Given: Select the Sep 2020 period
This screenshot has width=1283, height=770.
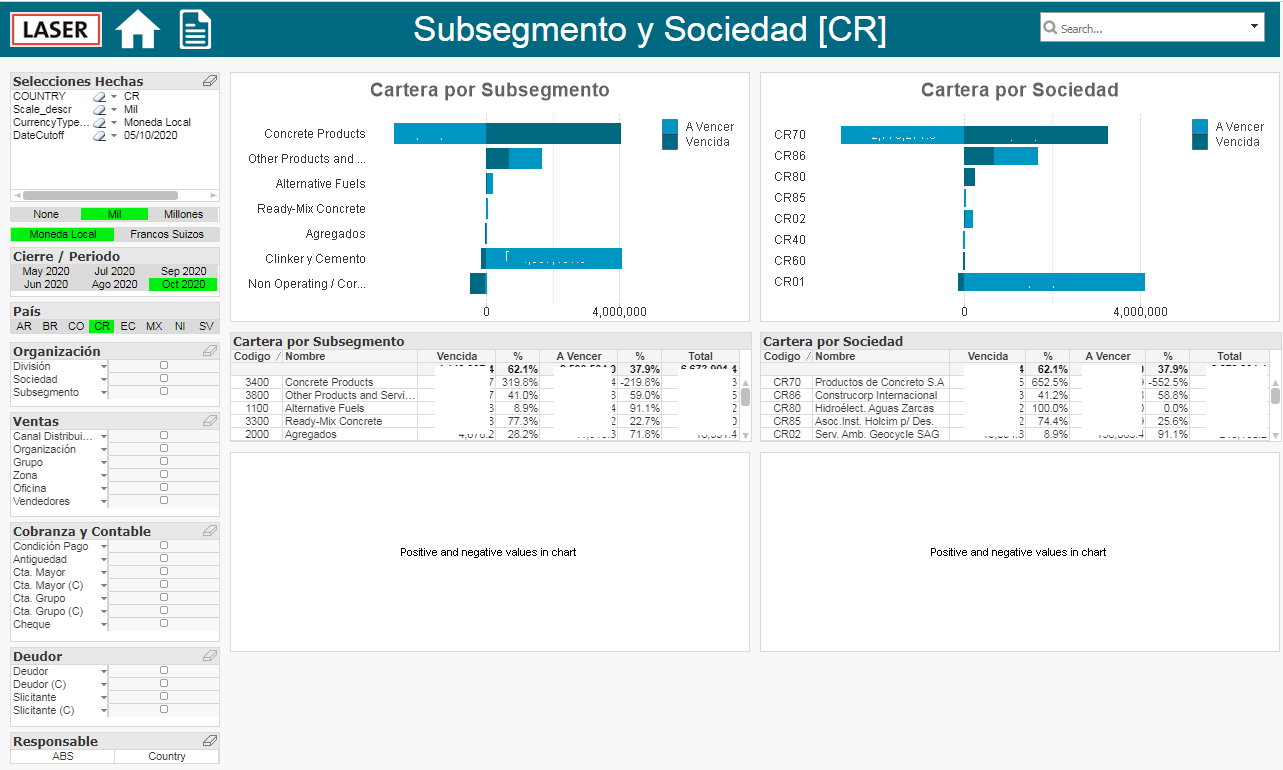Looking at the screenshot, I should pyautogui.click(x=183, y=271).
